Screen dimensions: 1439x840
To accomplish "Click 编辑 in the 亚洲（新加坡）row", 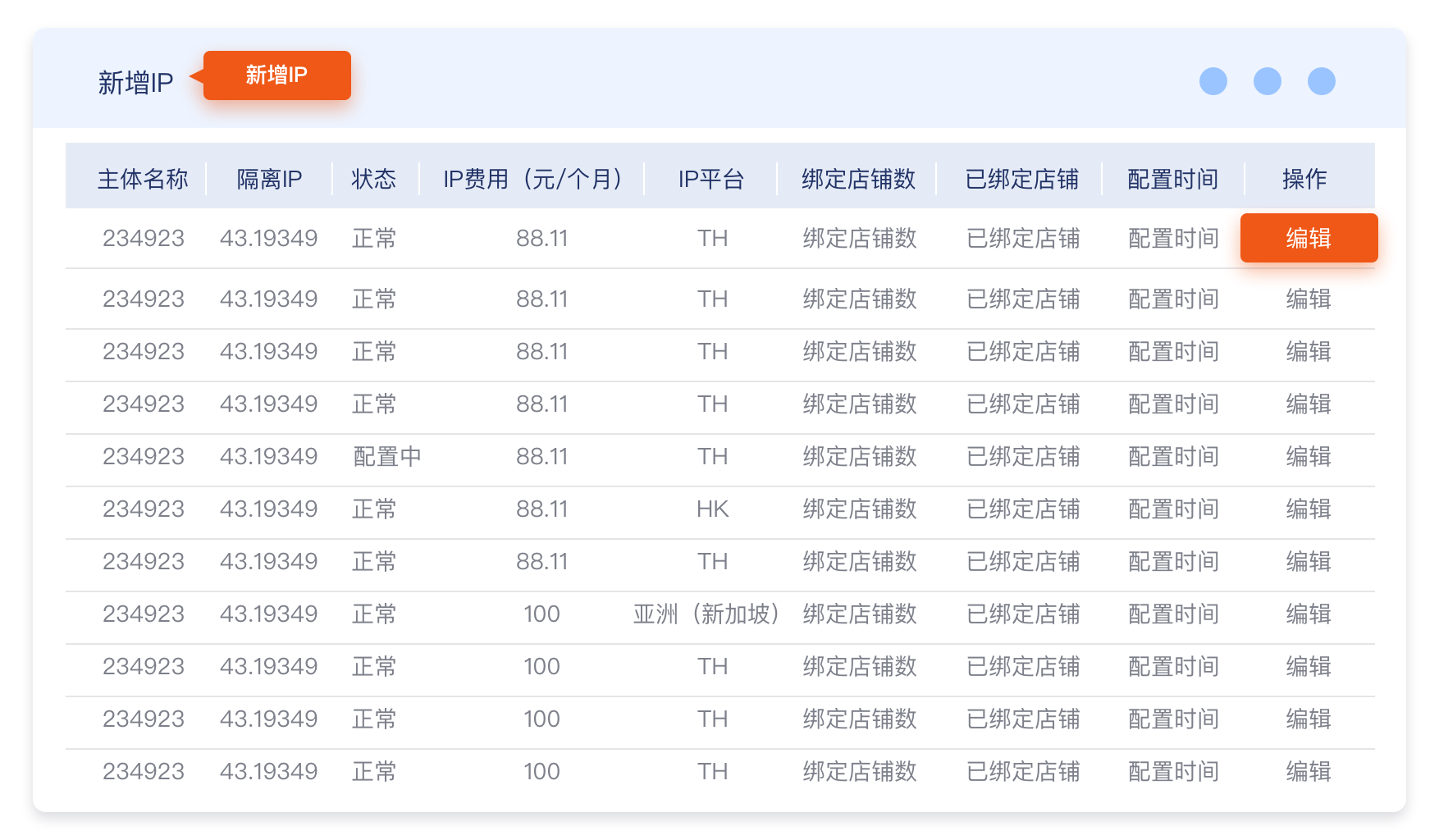I will tap(1309, 614).
